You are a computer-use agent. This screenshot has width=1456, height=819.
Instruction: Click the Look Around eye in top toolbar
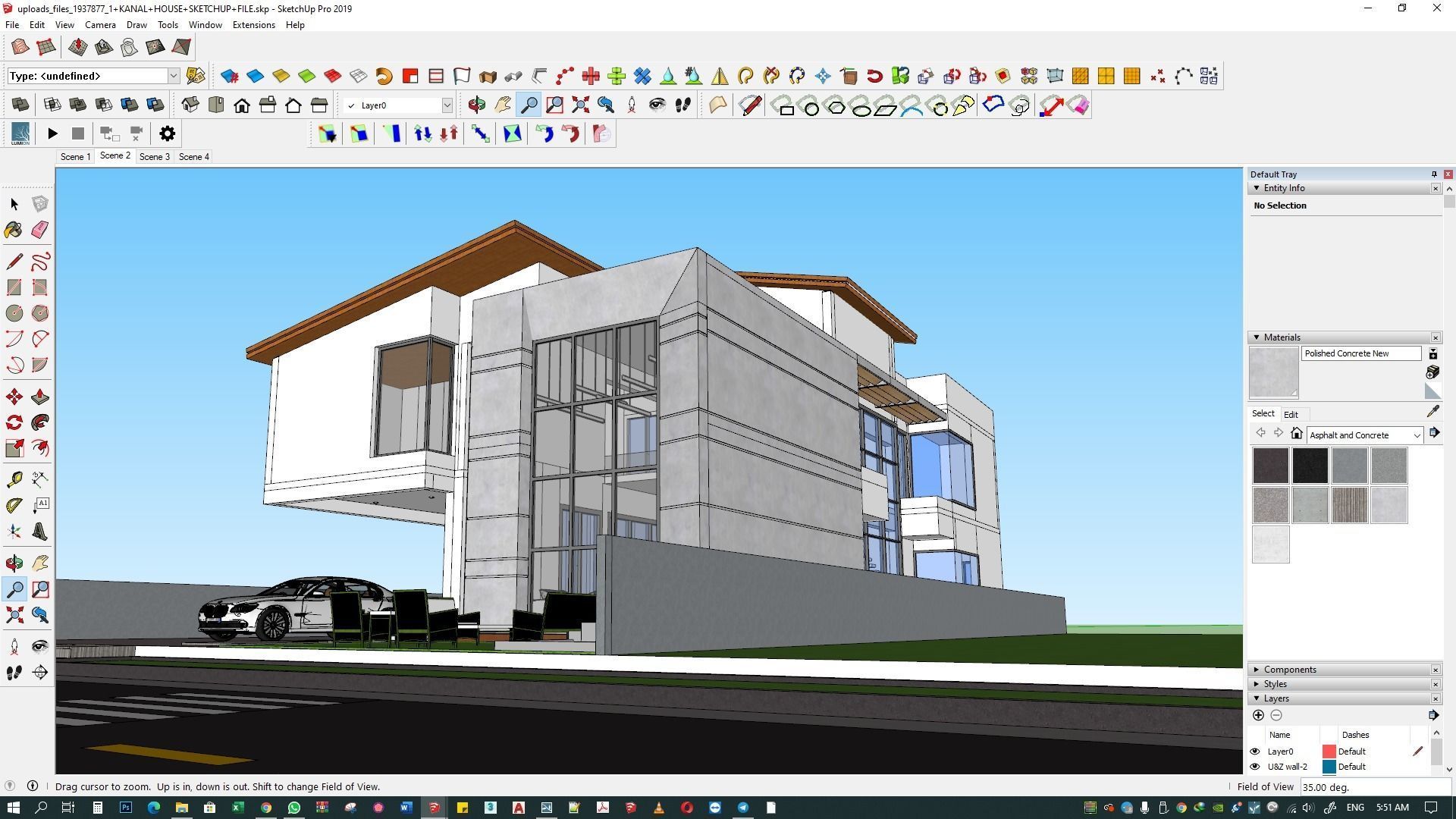coord(657,105)
